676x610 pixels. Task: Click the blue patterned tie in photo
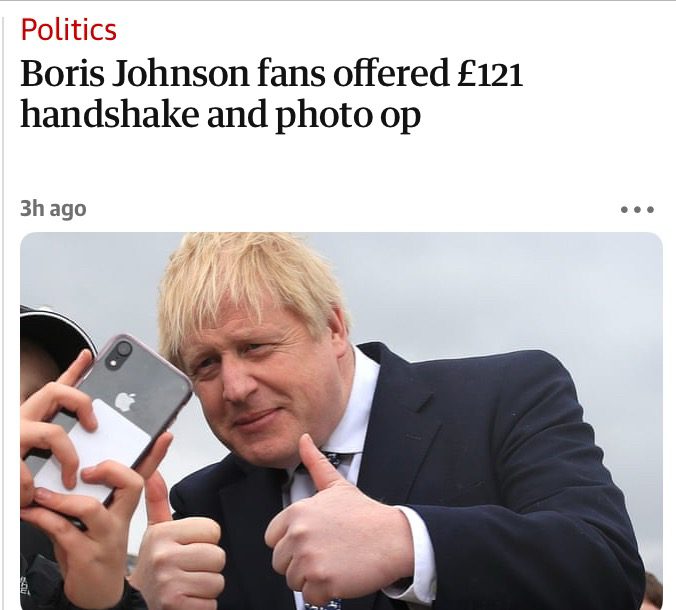333,460
